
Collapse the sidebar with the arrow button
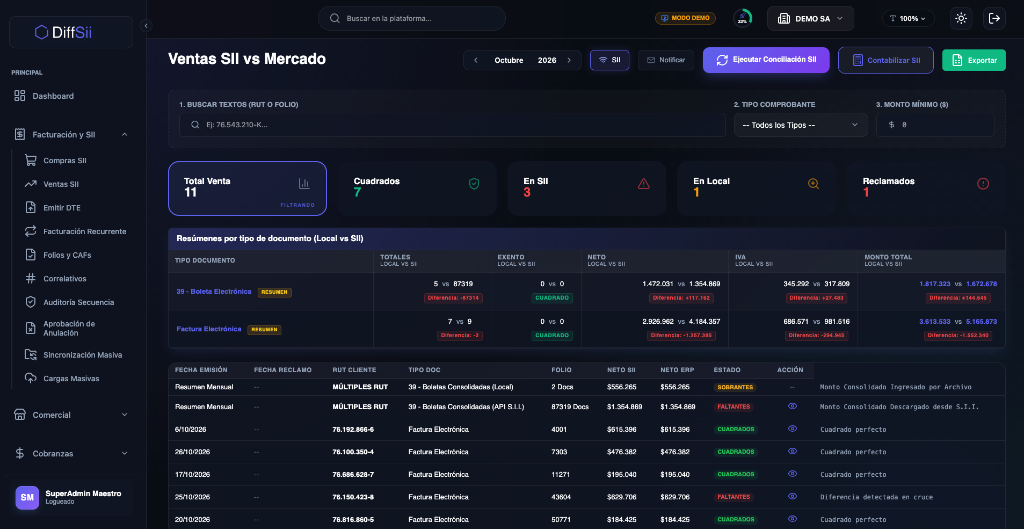point(146,25)
